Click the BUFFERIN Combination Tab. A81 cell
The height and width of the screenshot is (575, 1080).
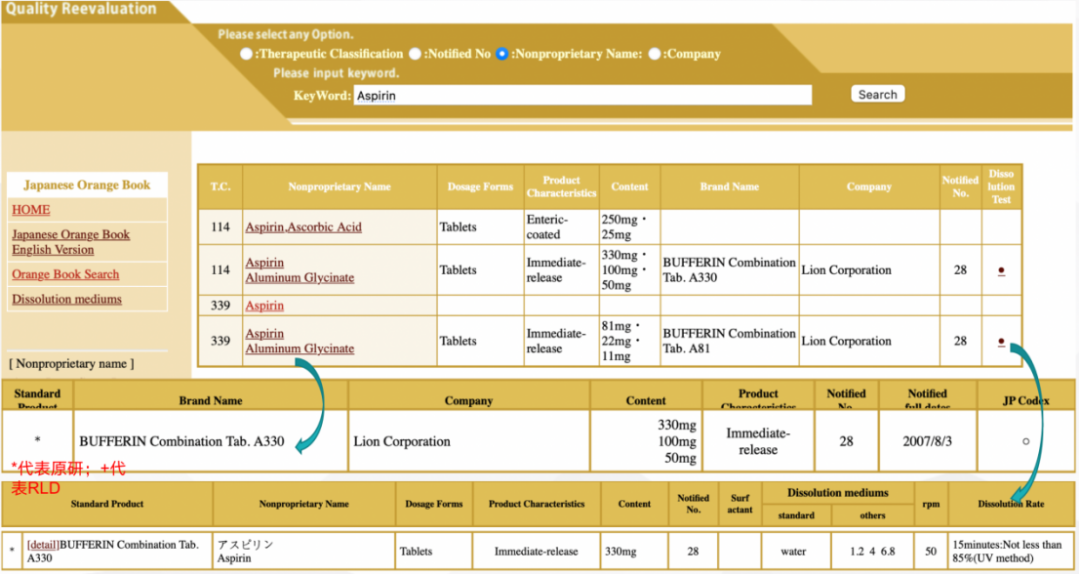pos(729,341)
